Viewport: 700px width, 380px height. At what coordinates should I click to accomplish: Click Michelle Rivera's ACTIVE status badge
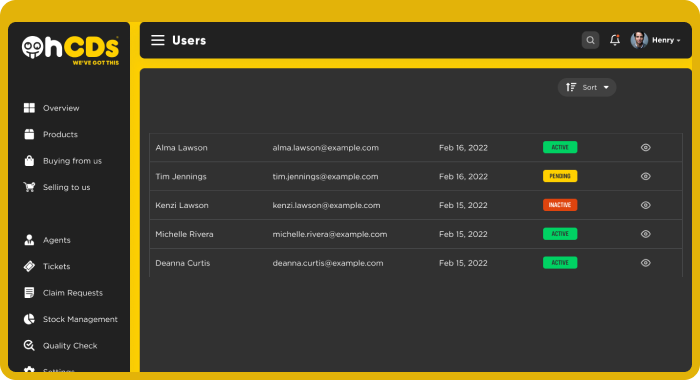point(560,234)
